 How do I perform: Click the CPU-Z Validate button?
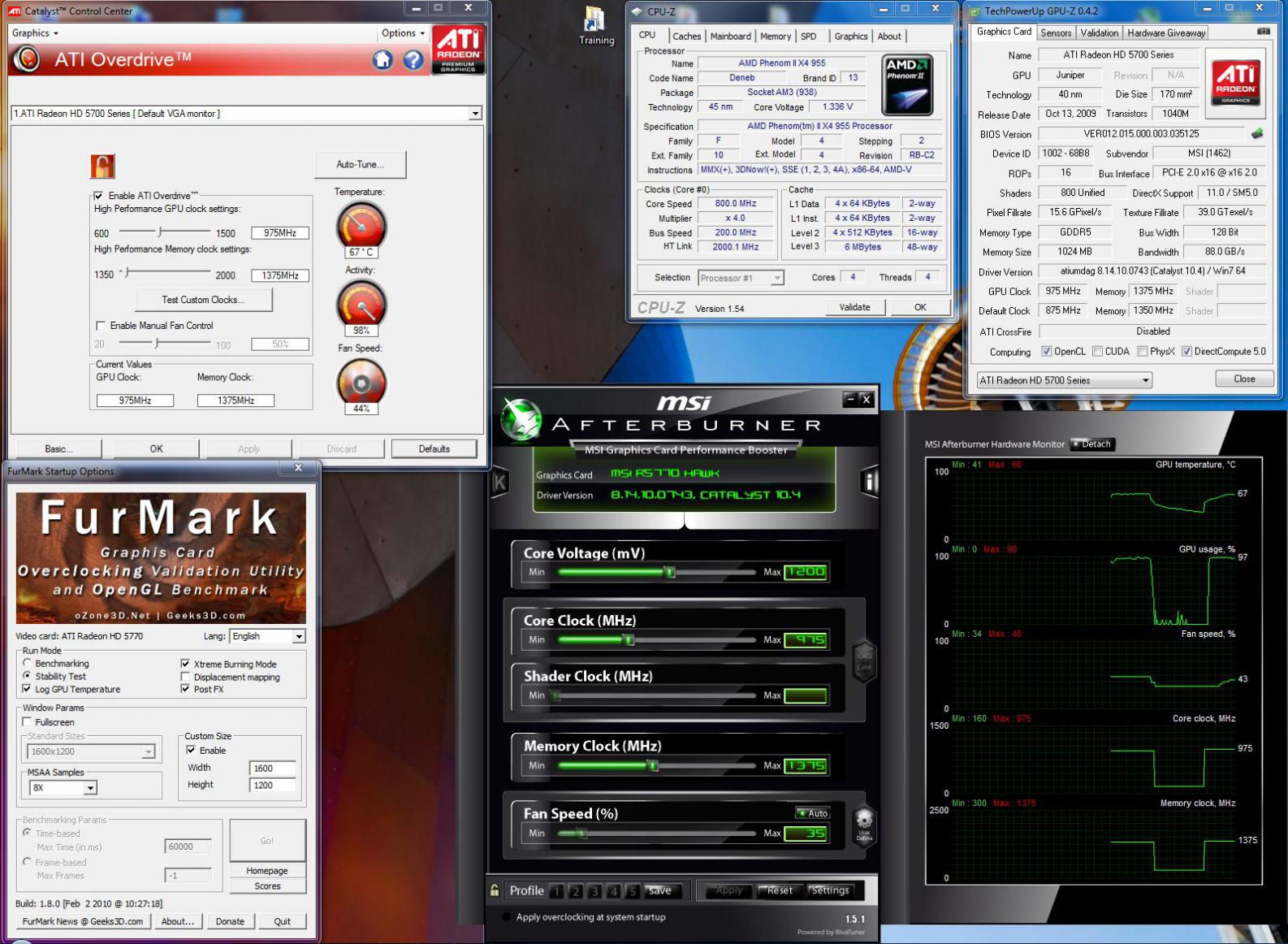point(854,307)
